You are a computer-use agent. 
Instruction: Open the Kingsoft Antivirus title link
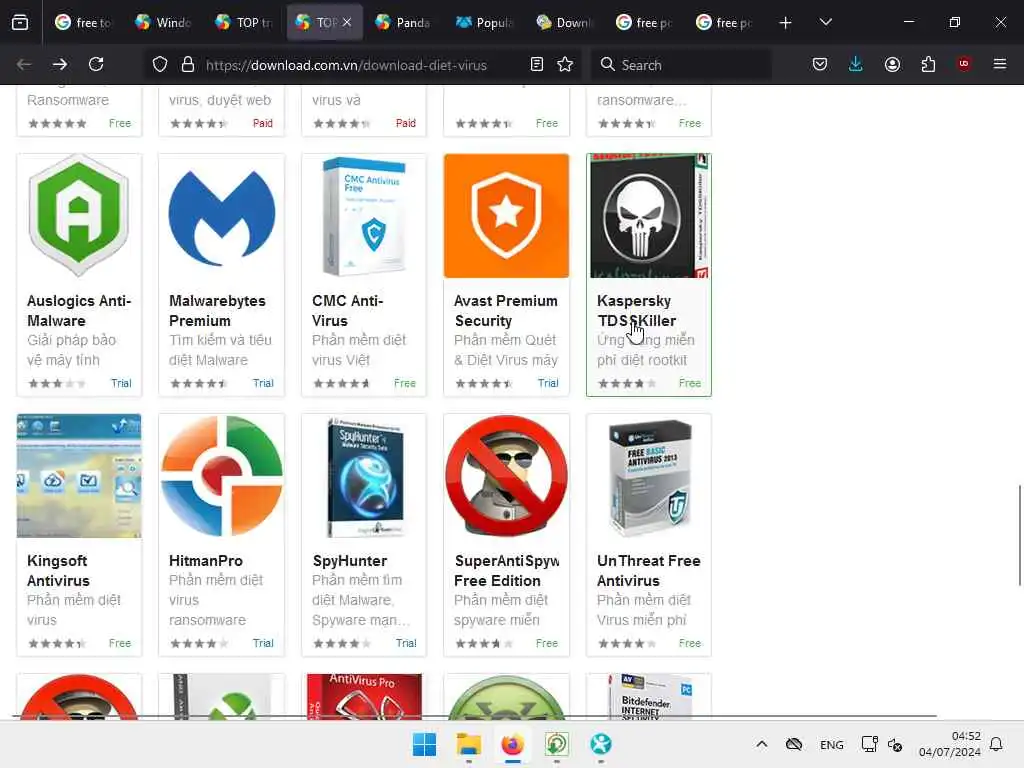click(59, 571)
